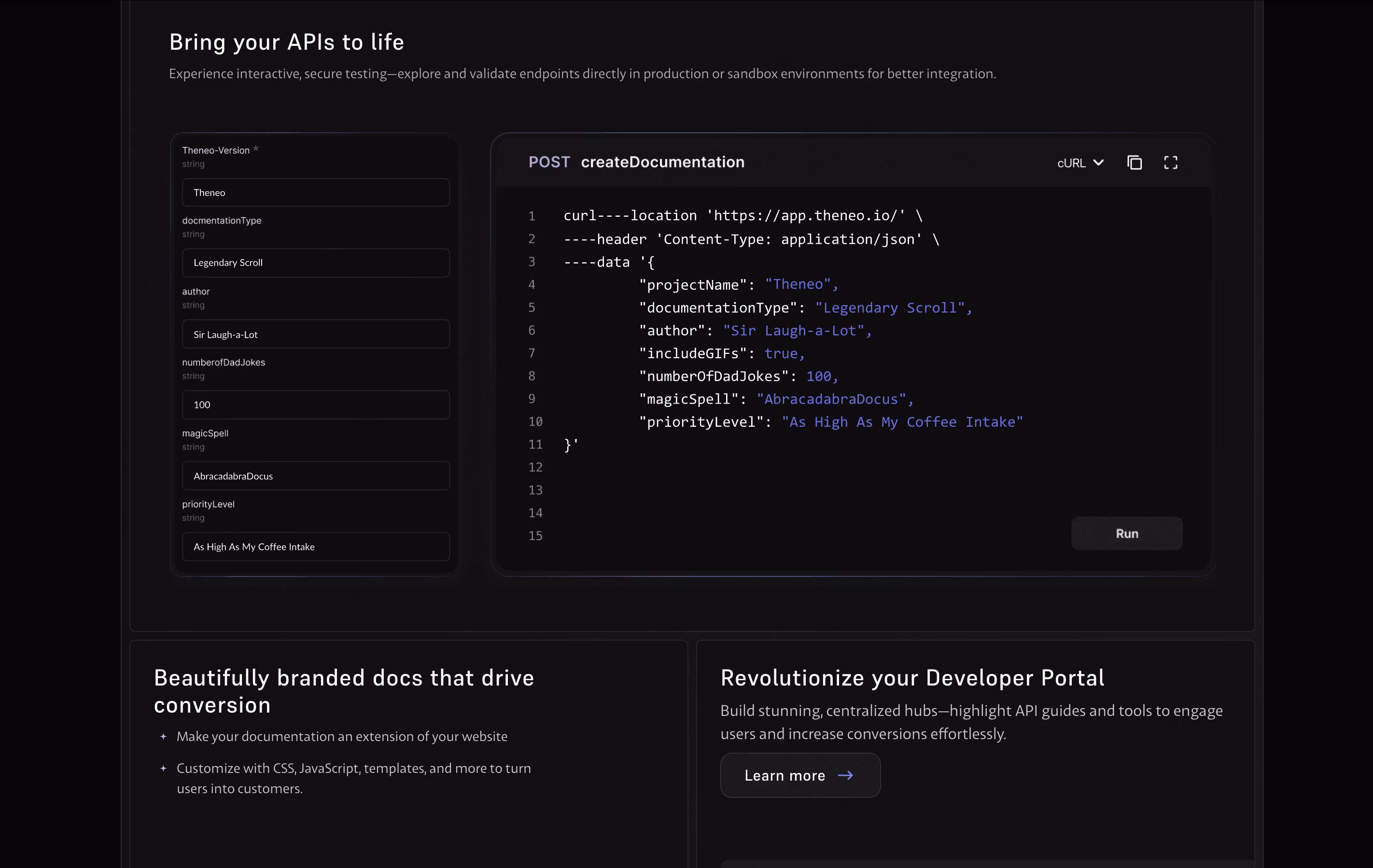
Task: Click the Theneo-Version field label
Action: [x=215, y=150]
